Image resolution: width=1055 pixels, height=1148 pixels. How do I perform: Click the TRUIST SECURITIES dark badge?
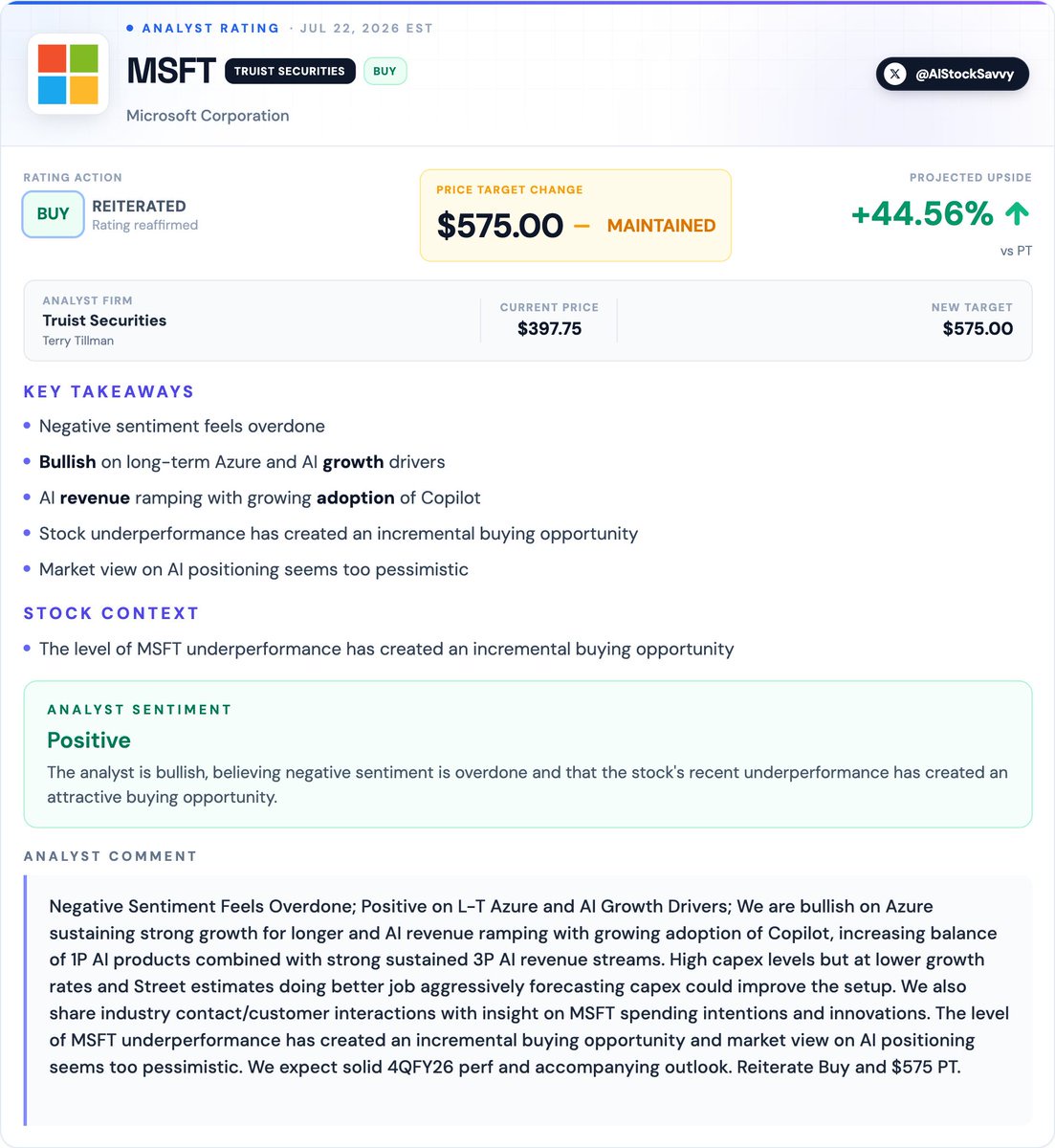(290, 71)
